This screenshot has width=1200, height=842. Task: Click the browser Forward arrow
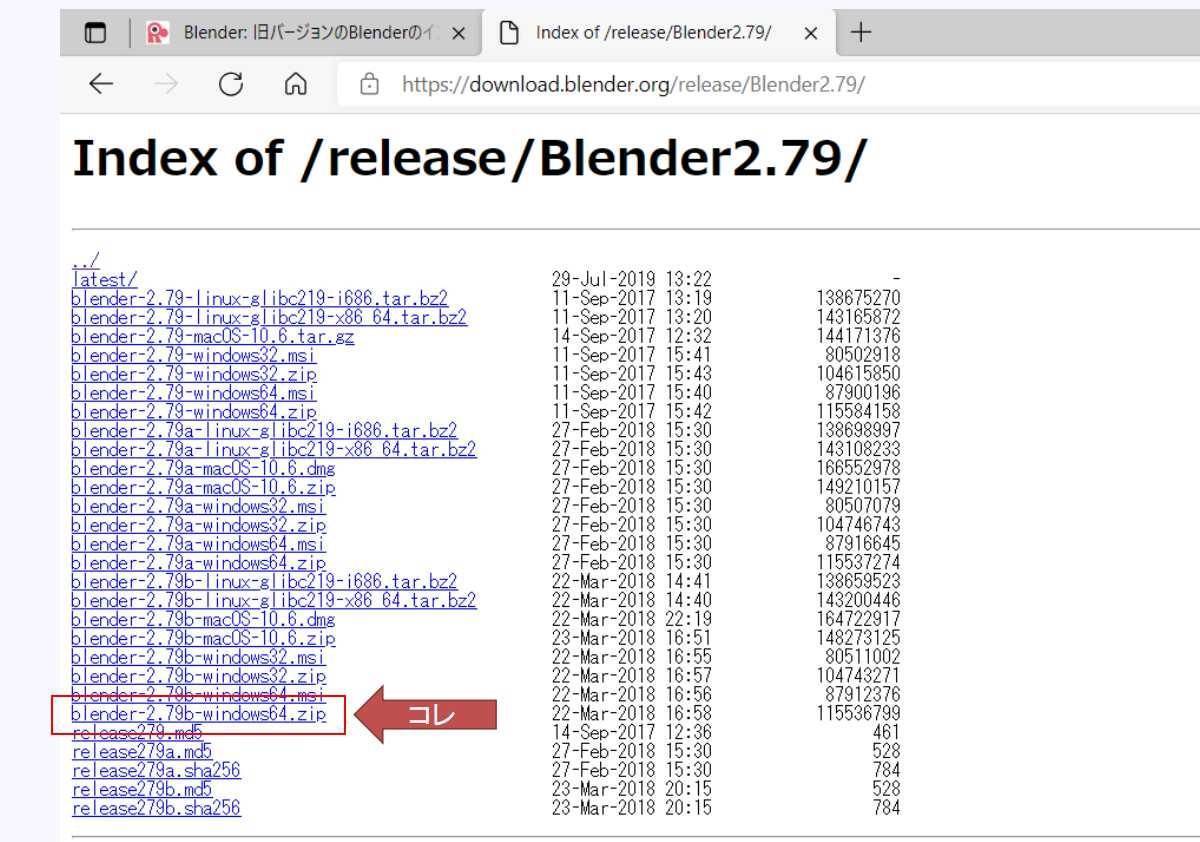point(166,85)
